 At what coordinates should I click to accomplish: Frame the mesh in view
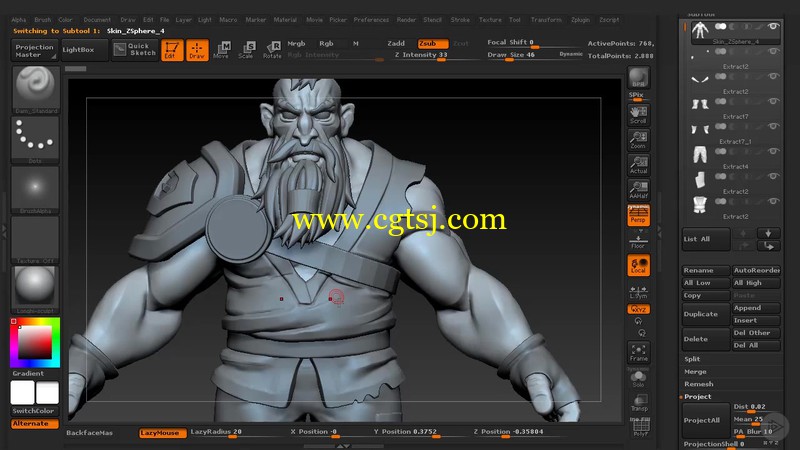tap(638, 353)
